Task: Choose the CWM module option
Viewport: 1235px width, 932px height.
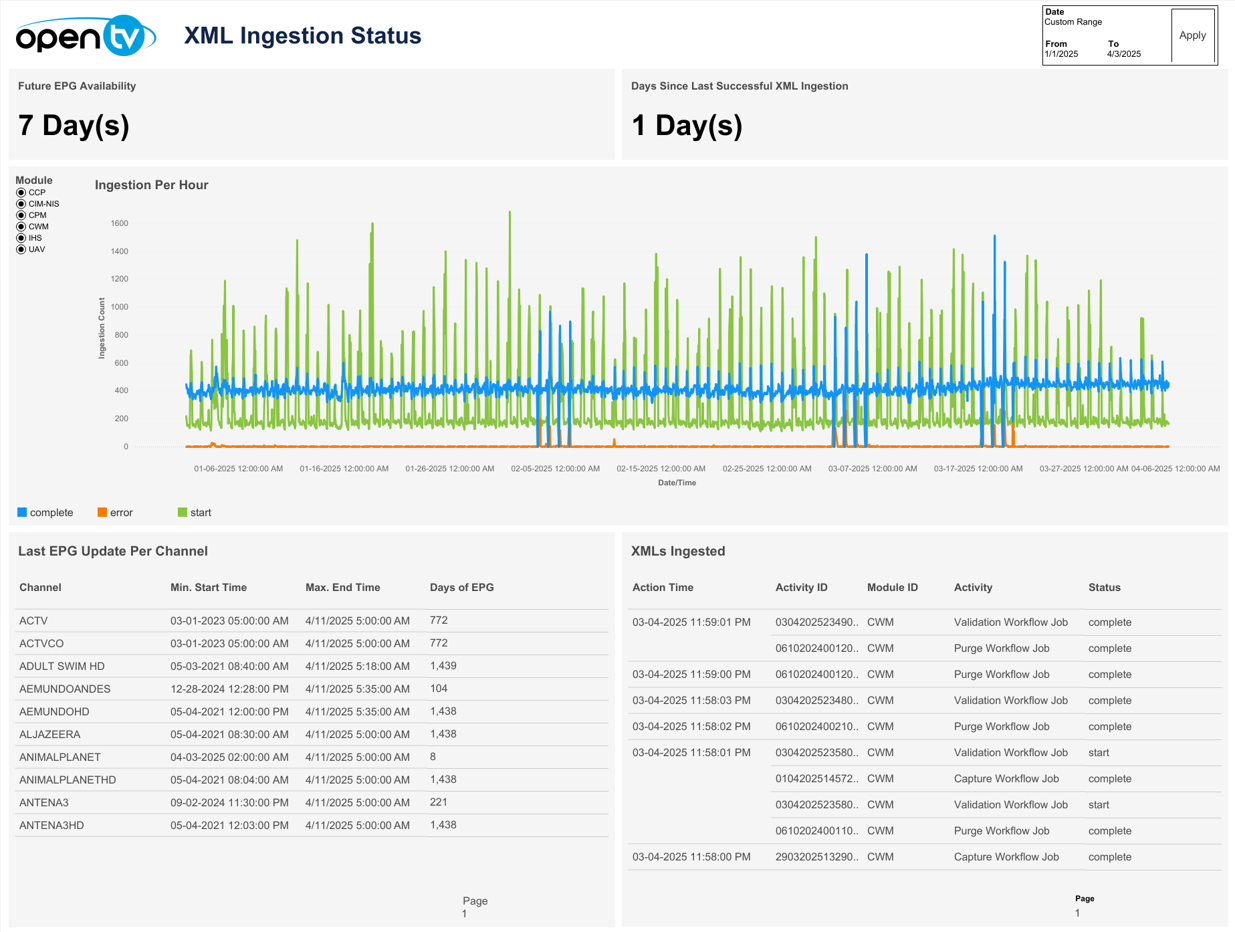Action: point(21,227)
